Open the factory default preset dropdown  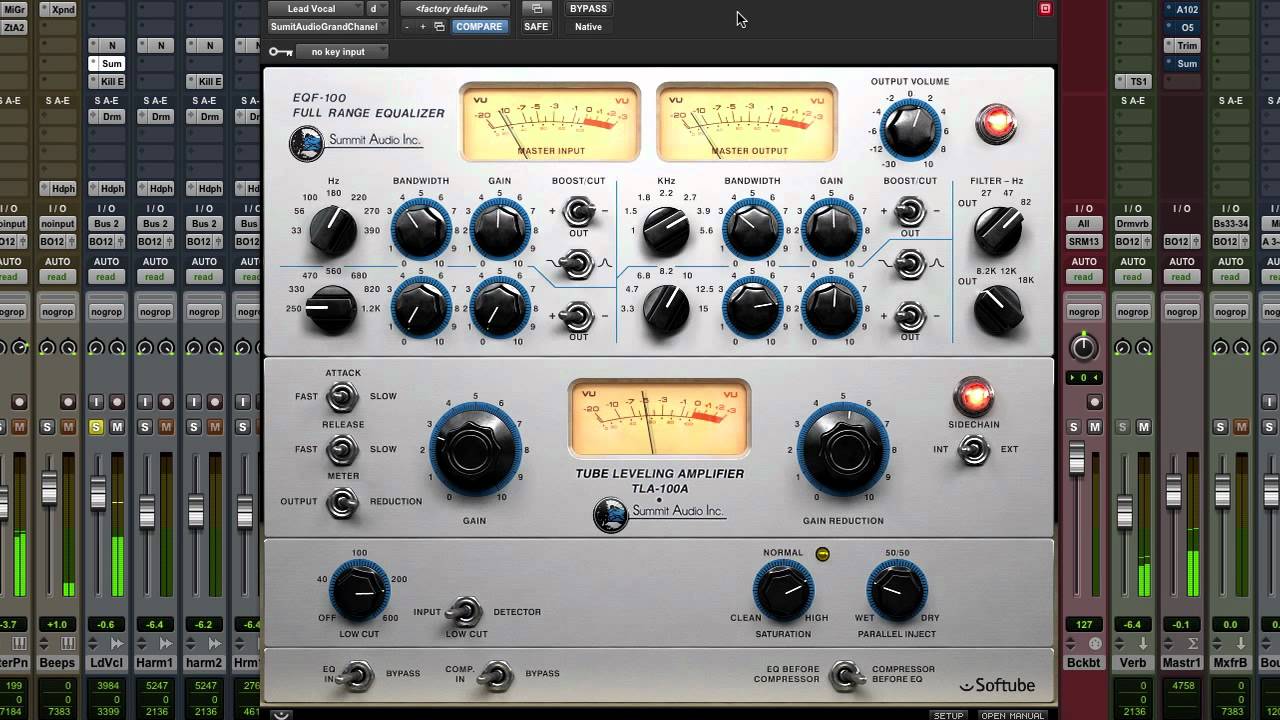click(x=455, y=9)
